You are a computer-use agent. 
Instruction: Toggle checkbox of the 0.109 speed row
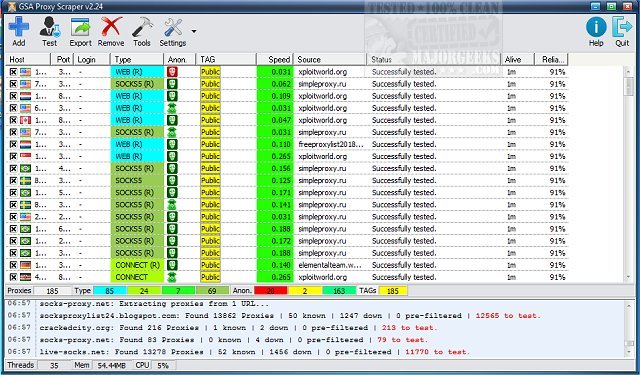click(x=13, y=96)
